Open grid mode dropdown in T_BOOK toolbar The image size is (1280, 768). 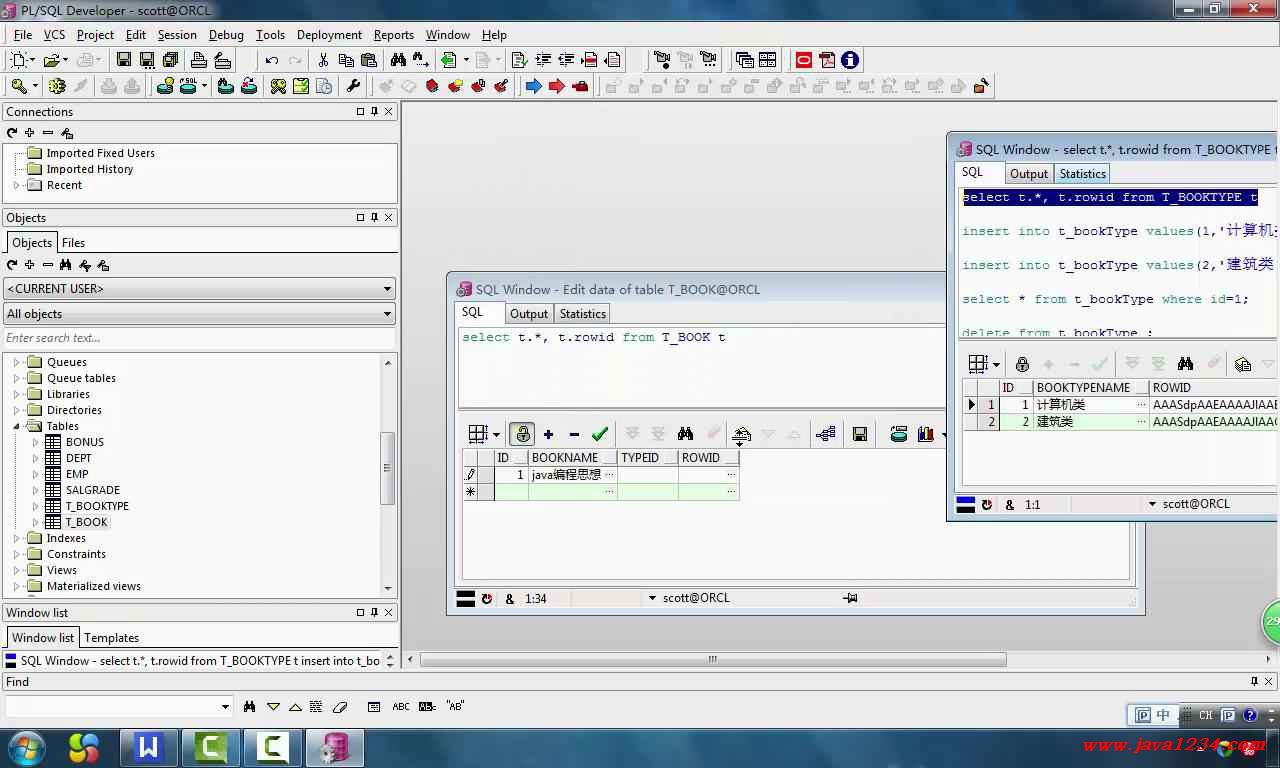coord(496,434)
